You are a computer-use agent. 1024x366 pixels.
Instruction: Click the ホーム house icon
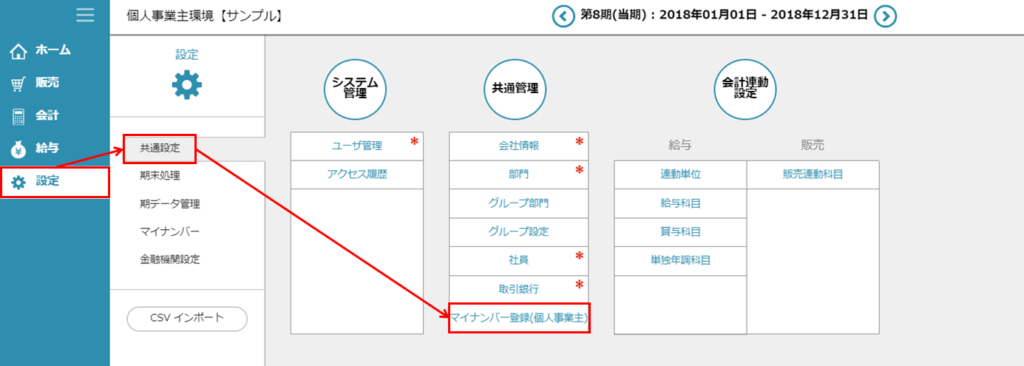click(x=20, y=51)
